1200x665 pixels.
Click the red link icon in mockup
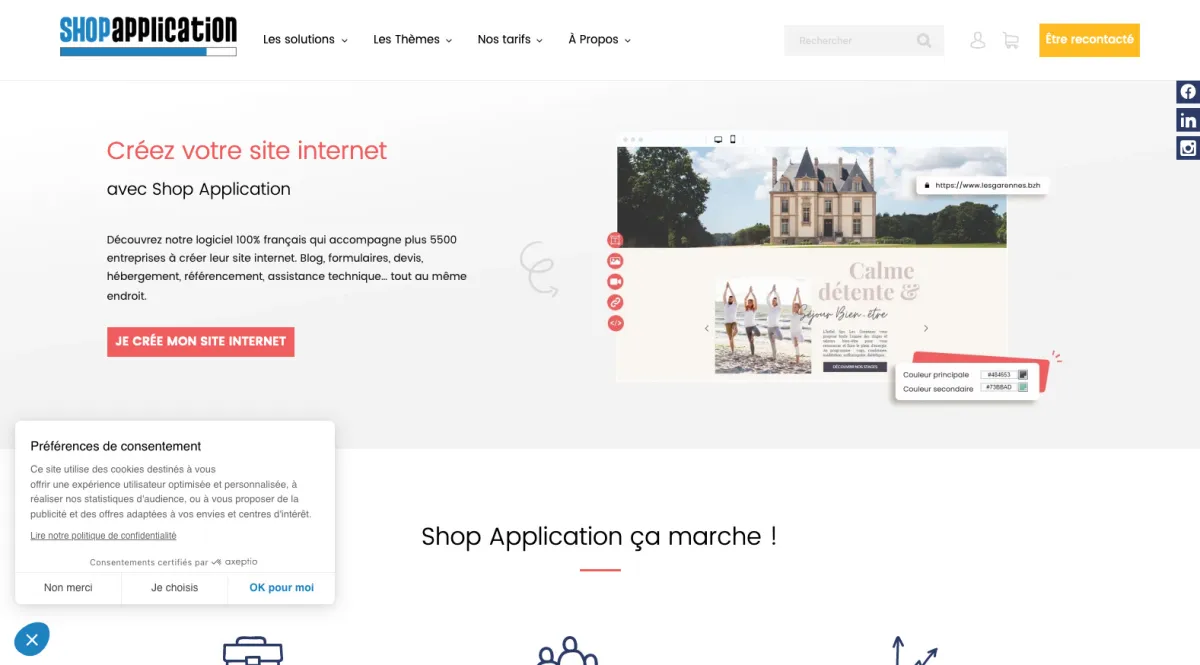coord(615,302)
